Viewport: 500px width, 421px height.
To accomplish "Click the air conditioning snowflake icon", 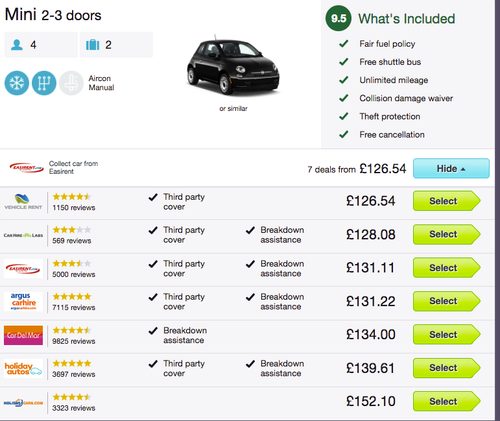I will click(17, 83).
